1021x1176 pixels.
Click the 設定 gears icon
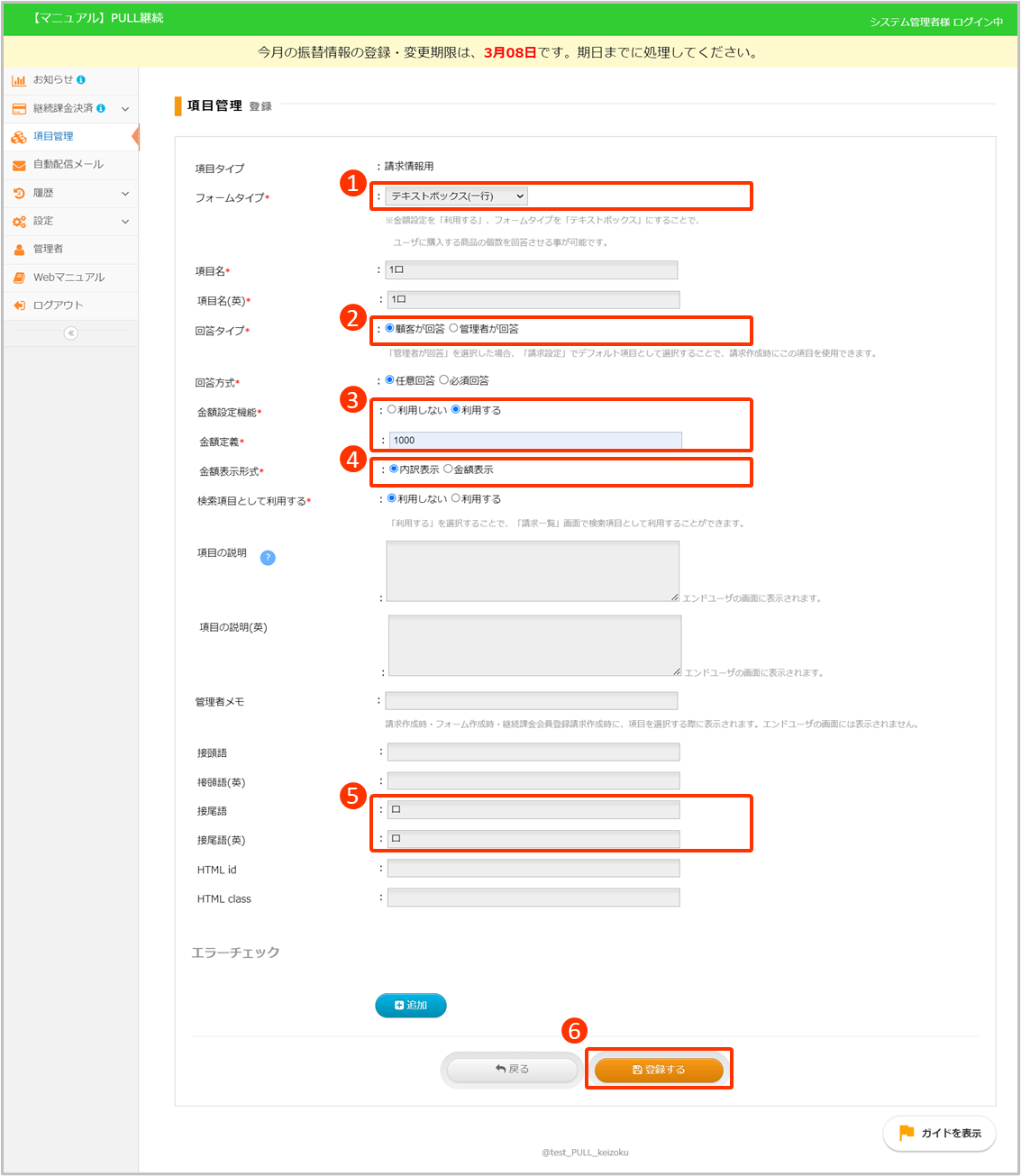pyautogui.click(x=18, y=221)
